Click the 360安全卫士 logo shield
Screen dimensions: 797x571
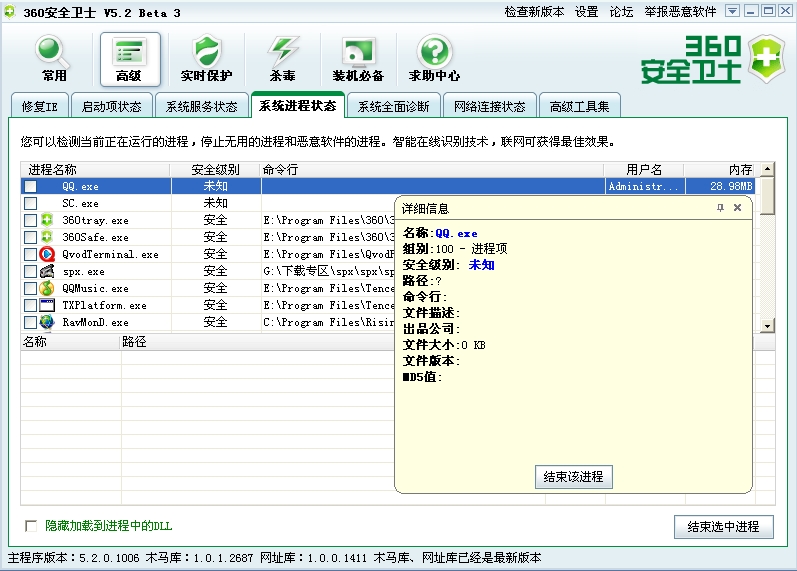766,58
